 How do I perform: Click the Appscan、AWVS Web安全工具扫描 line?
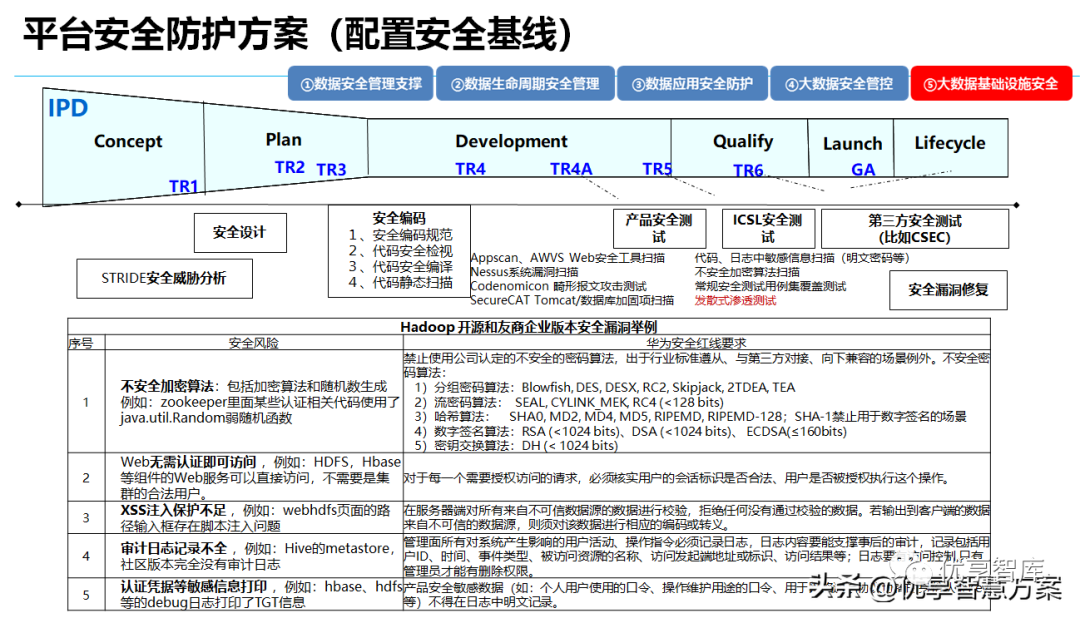tap(568, 258)
